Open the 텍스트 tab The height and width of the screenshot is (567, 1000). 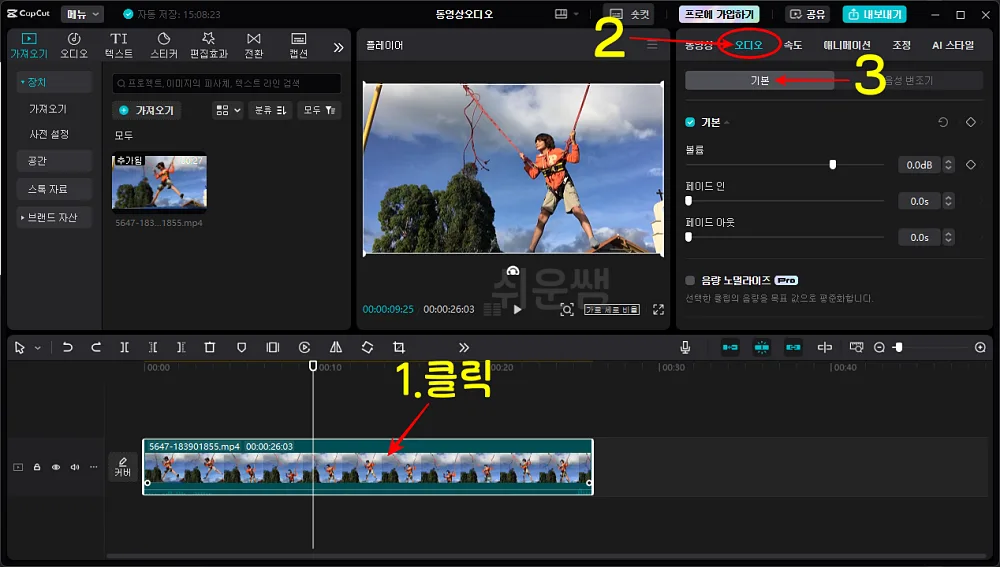(x=119, y=46)
